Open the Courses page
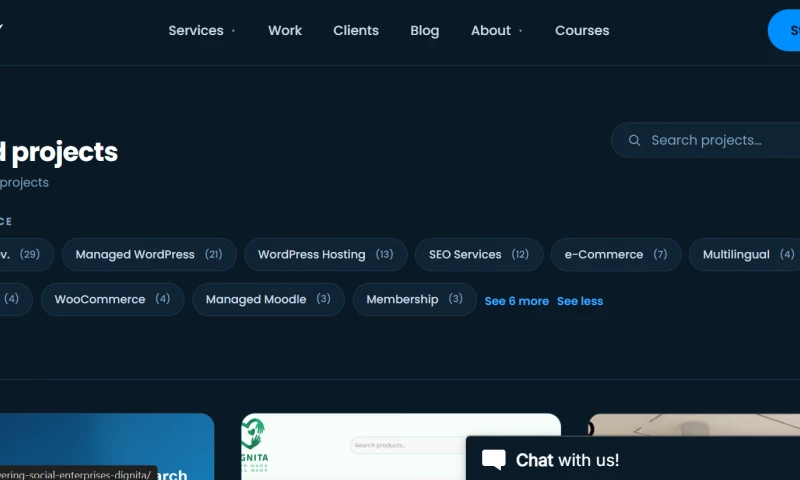The image size is (800, 480). pyautogui.click(x=582, y=31)
